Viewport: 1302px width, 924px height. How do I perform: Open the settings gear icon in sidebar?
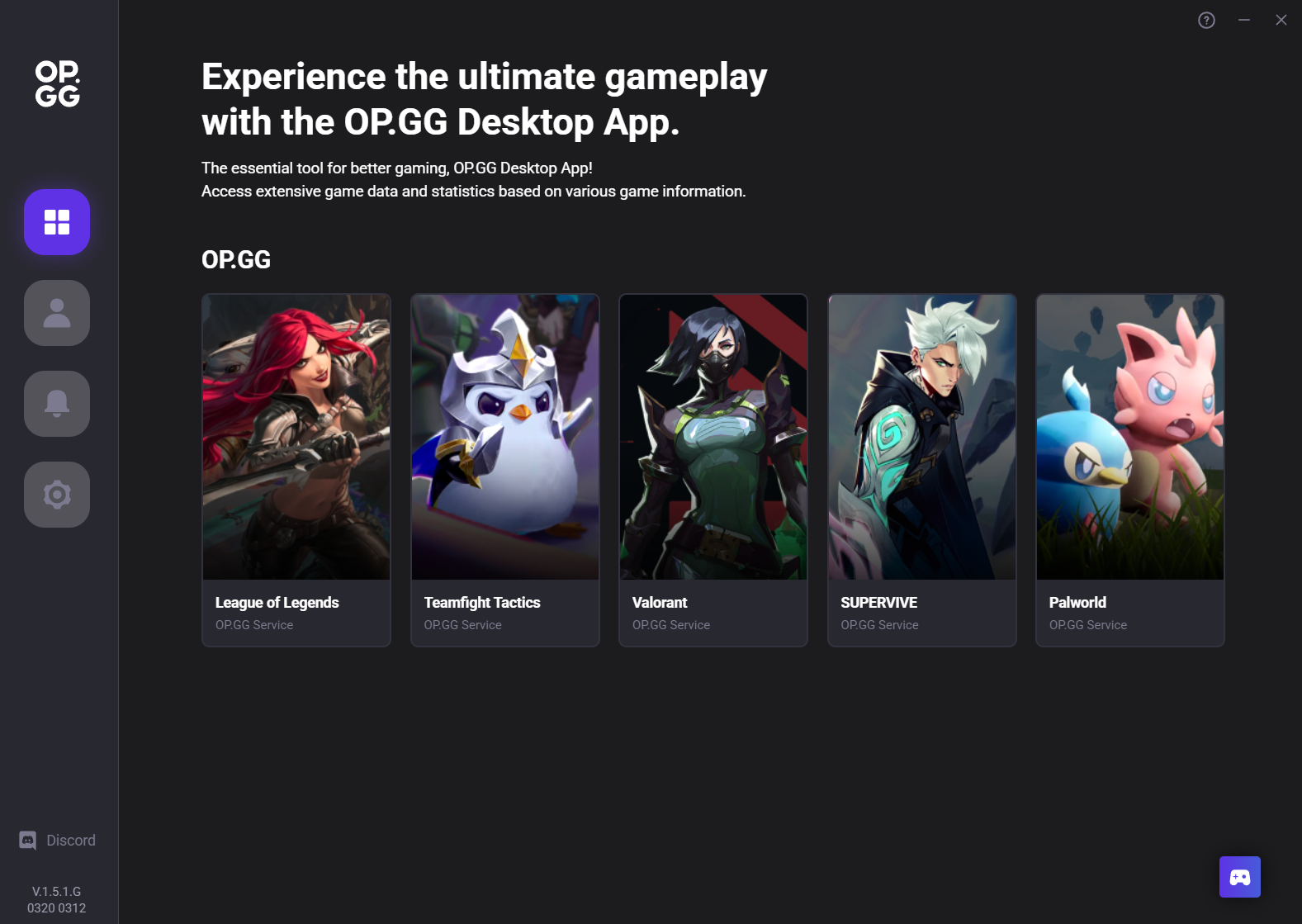point(57,495)
